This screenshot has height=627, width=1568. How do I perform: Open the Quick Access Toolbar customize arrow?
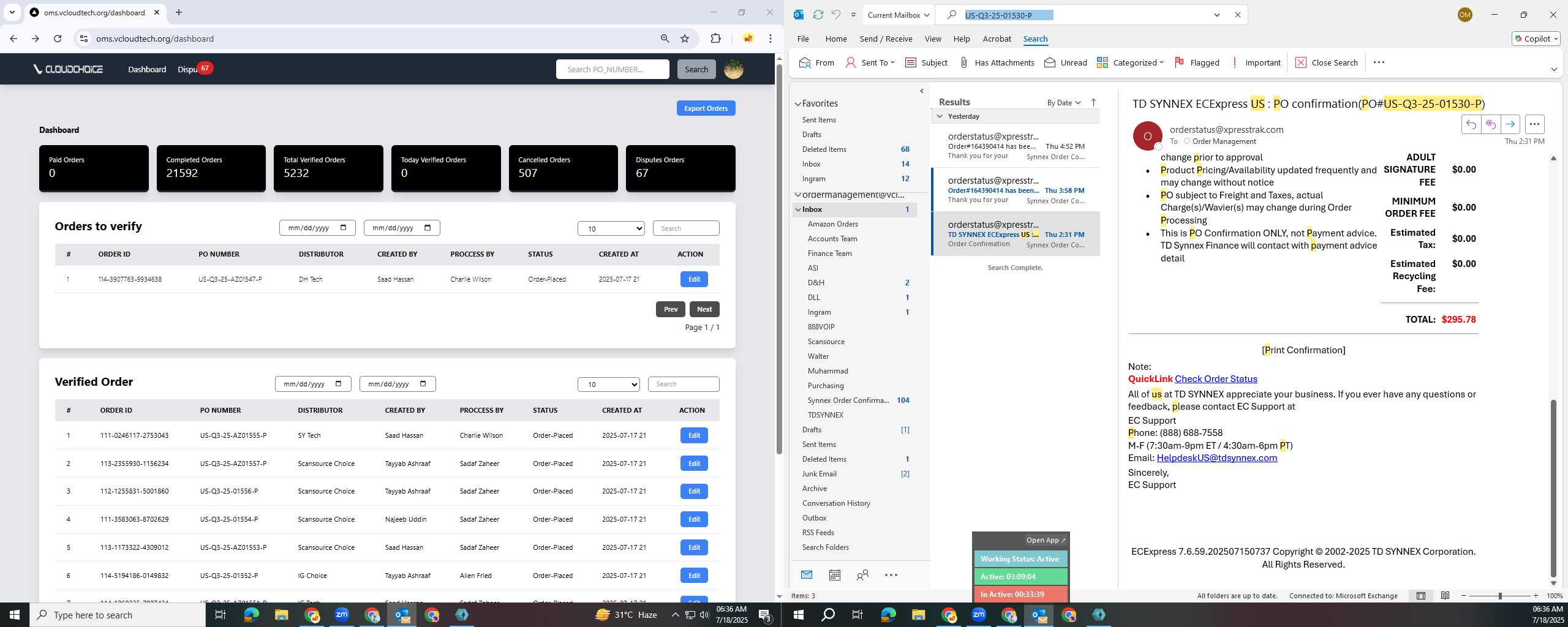tap(853, 15)
